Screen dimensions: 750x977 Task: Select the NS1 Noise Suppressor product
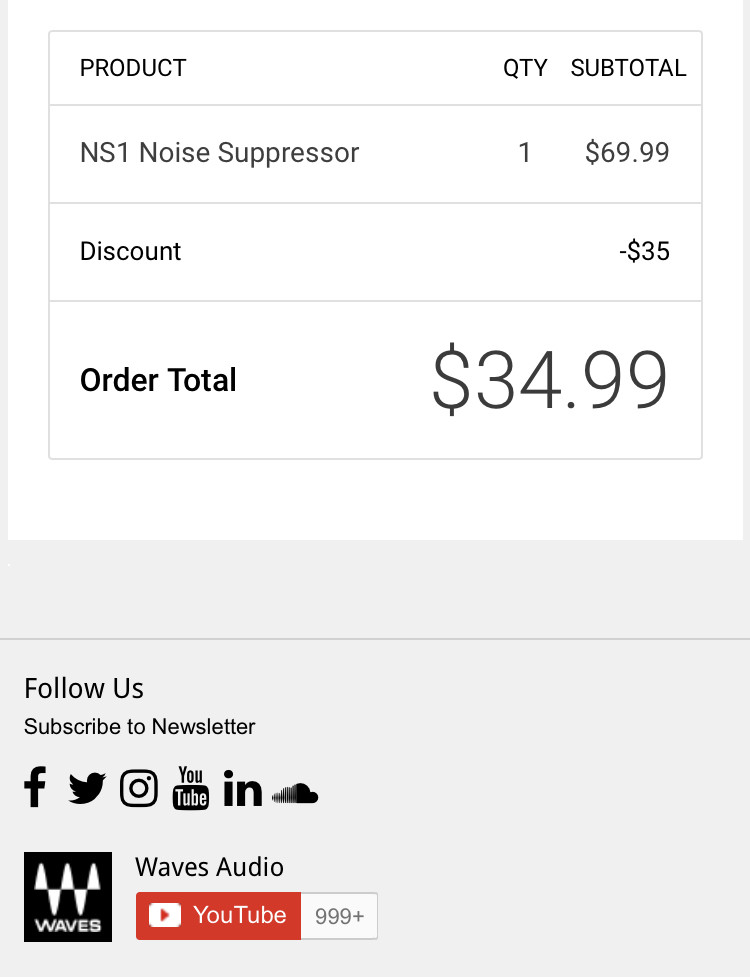point(219,153)
